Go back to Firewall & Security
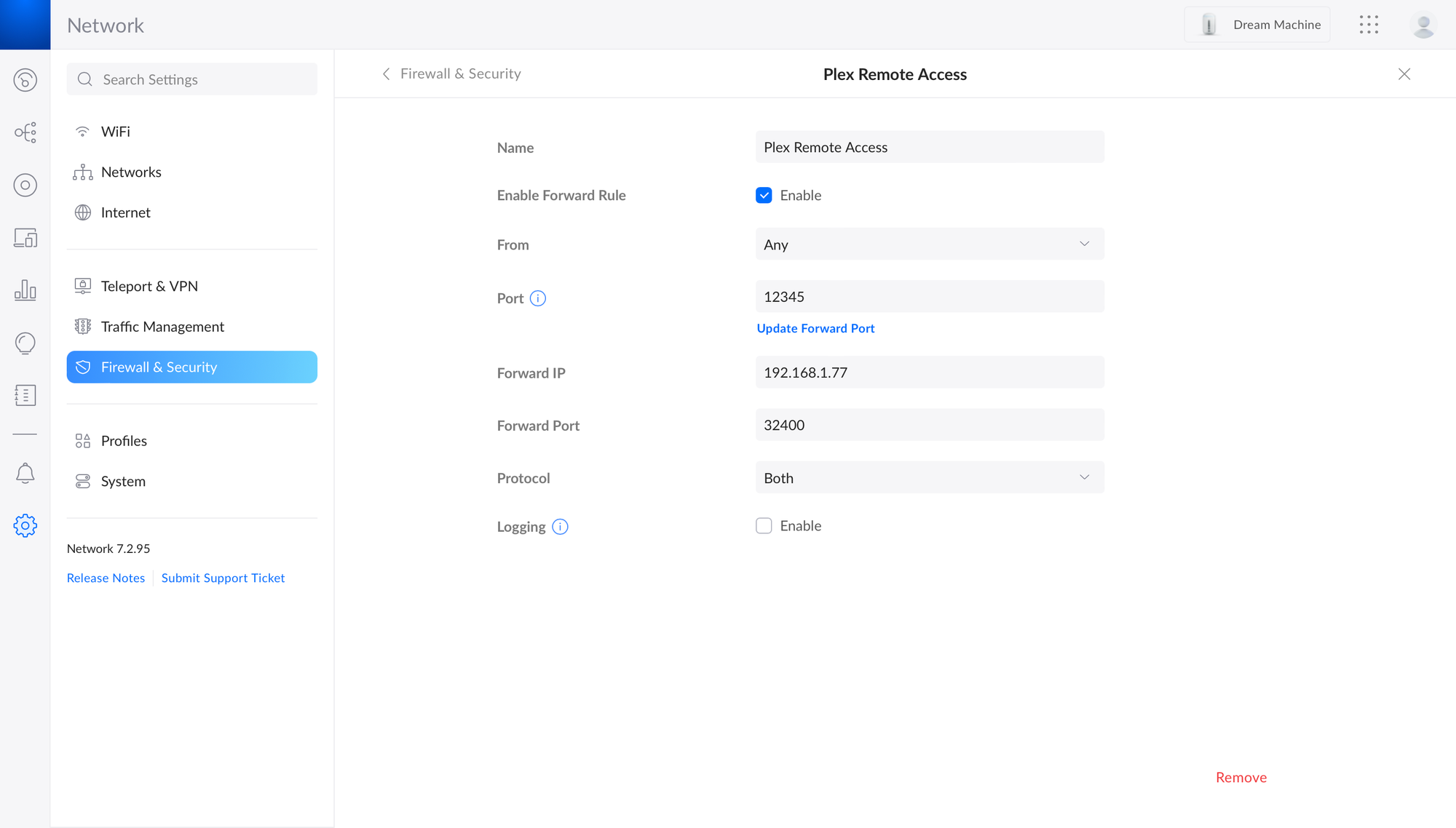 point(451,73)
